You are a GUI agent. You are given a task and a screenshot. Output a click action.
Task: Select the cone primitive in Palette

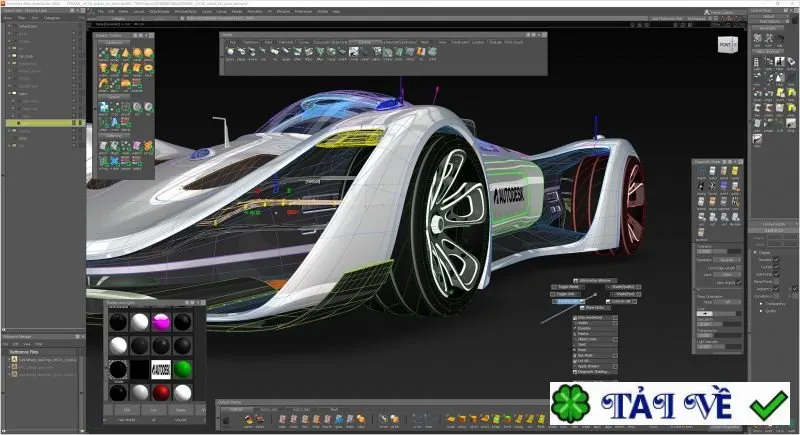(126, 53)
